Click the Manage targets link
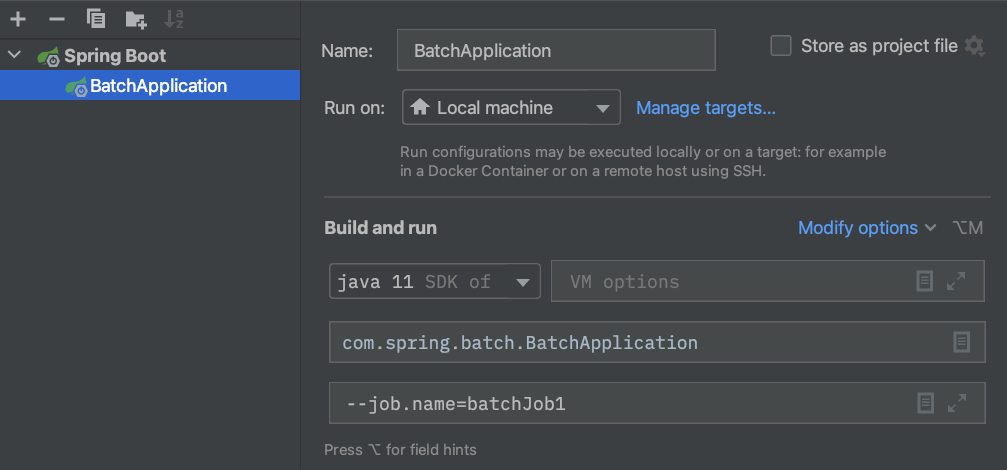 tap(706, 108)
